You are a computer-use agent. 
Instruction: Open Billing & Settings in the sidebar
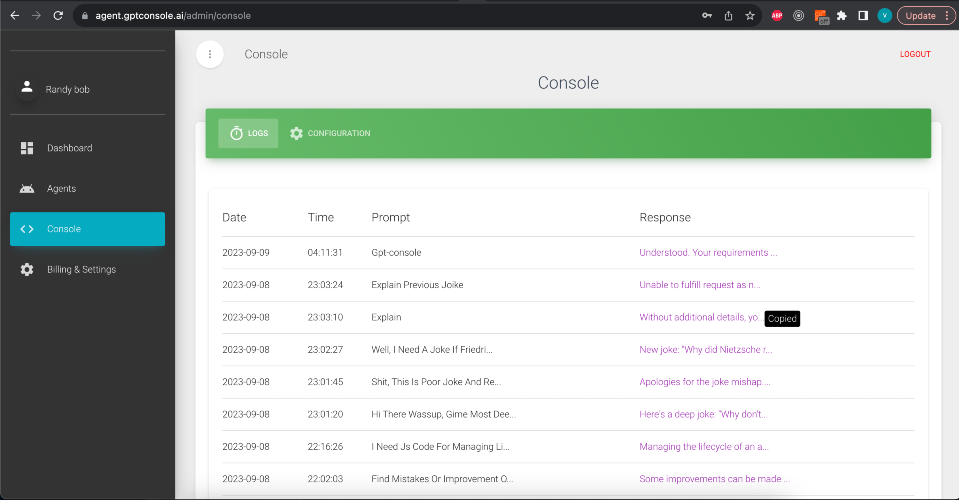click(x=87, y=269)
